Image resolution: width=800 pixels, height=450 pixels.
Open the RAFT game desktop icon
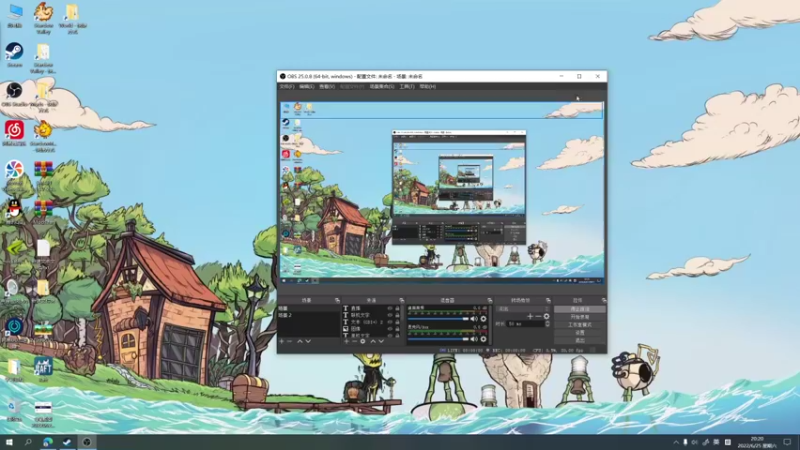(43, 369)
